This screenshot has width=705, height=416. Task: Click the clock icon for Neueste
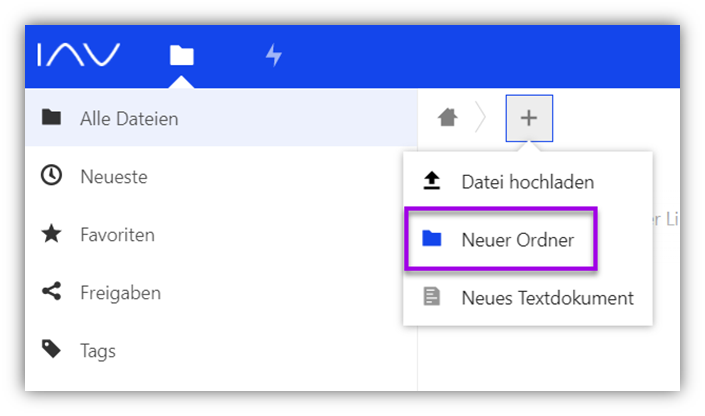(51, 176)
